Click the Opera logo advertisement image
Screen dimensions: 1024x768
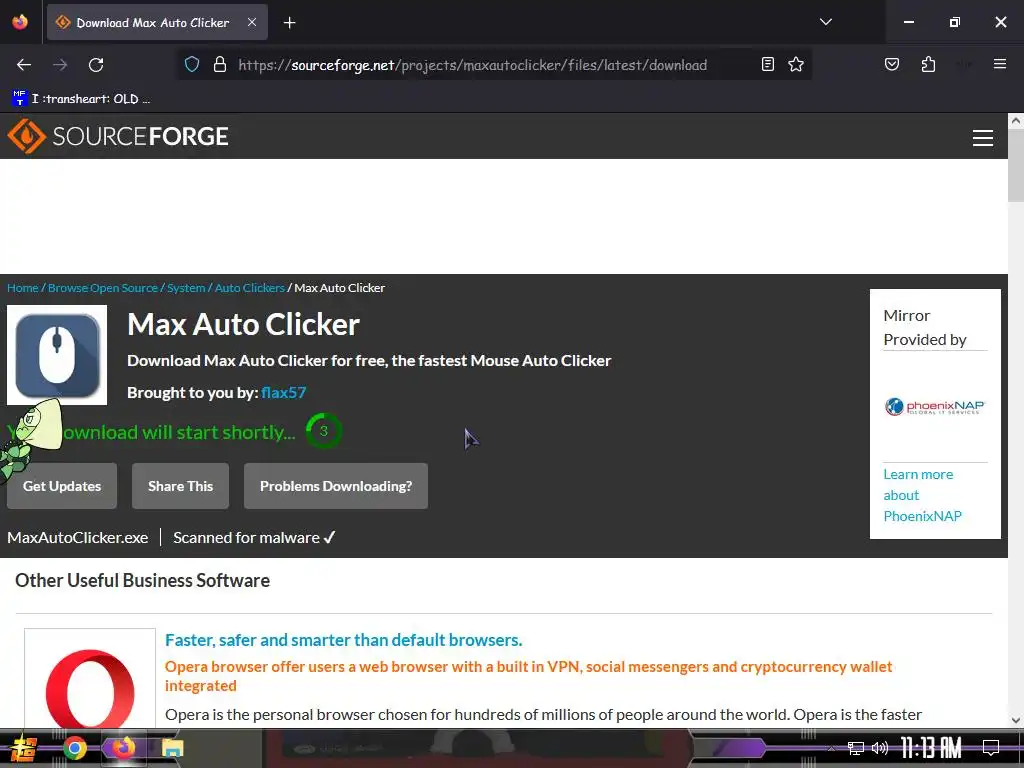pos(90,679)
